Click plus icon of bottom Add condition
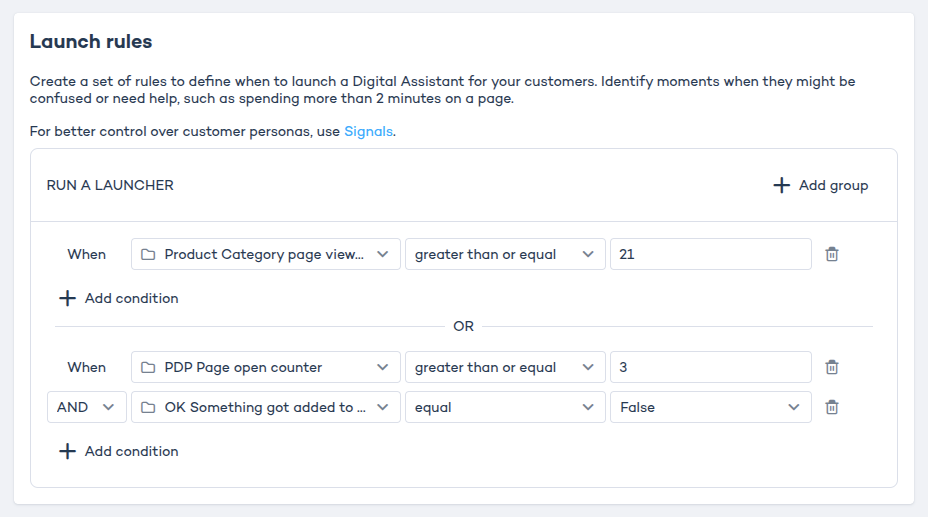Viewport: 928px width, 517px height. tap(67, 451)
